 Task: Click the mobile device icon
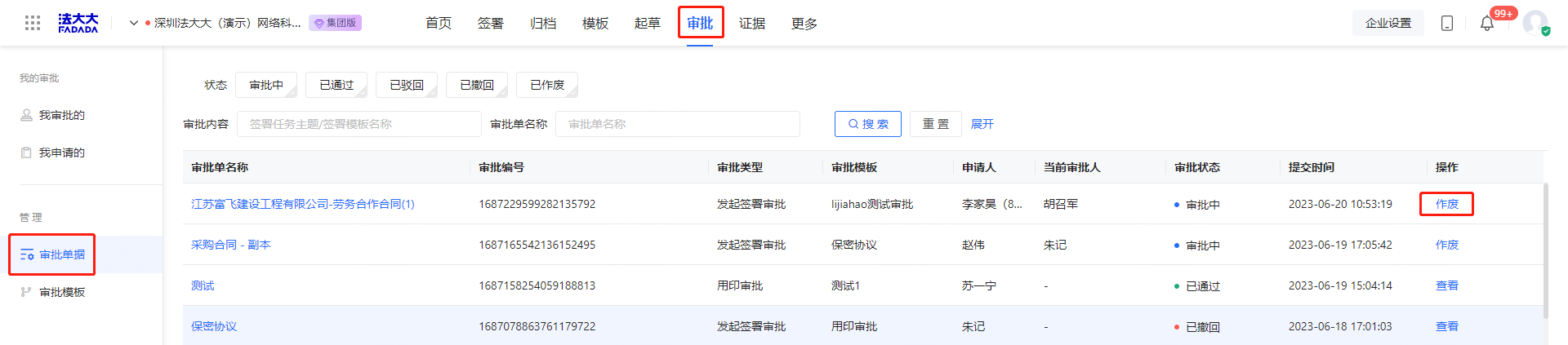(1447, 23)
